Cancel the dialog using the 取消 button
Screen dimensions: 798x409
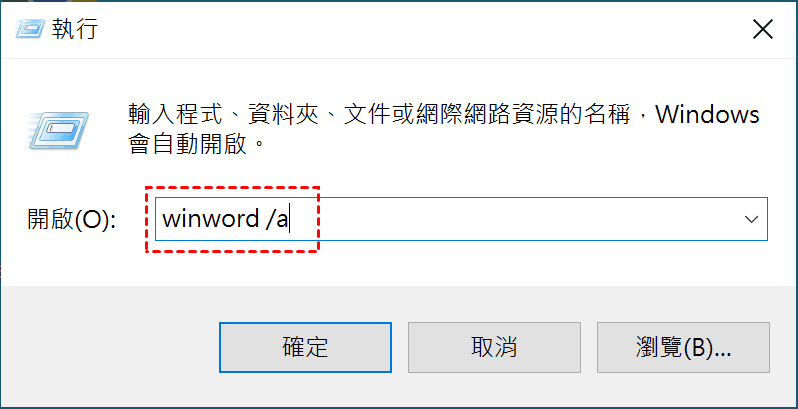pyautogui.click(x=494, y=347)
